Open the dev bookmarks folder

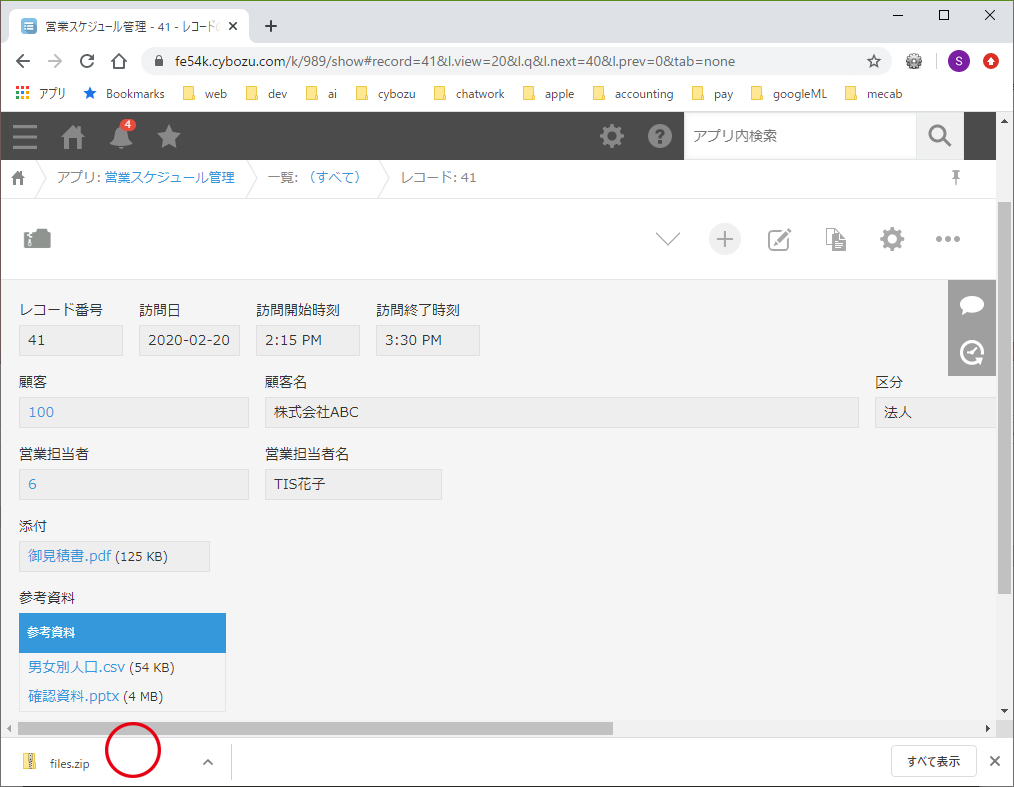point(267,94)
